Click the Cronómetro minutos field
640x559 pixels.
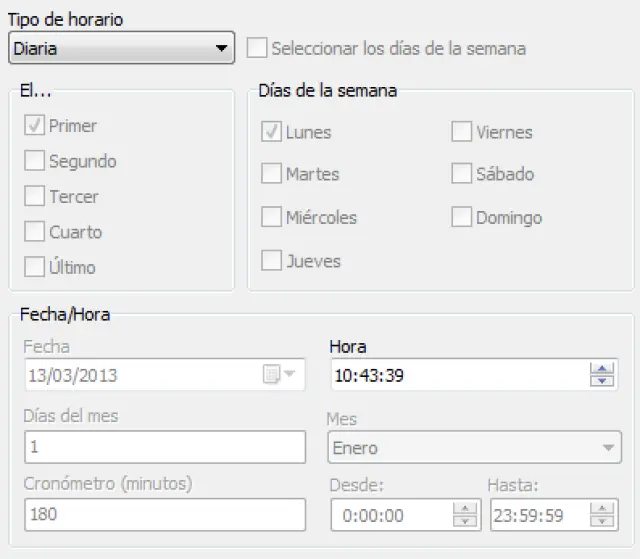tap(164, 515)
